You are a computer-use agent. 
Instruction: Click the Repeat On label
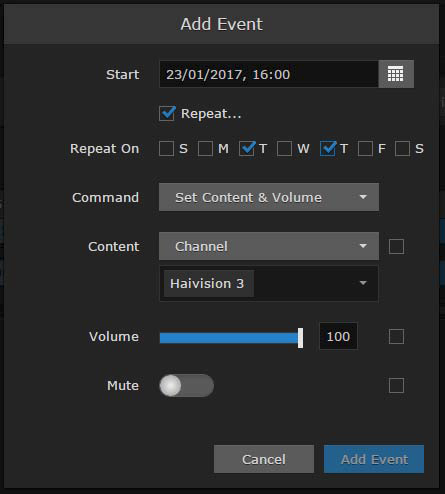pos(104,149)
